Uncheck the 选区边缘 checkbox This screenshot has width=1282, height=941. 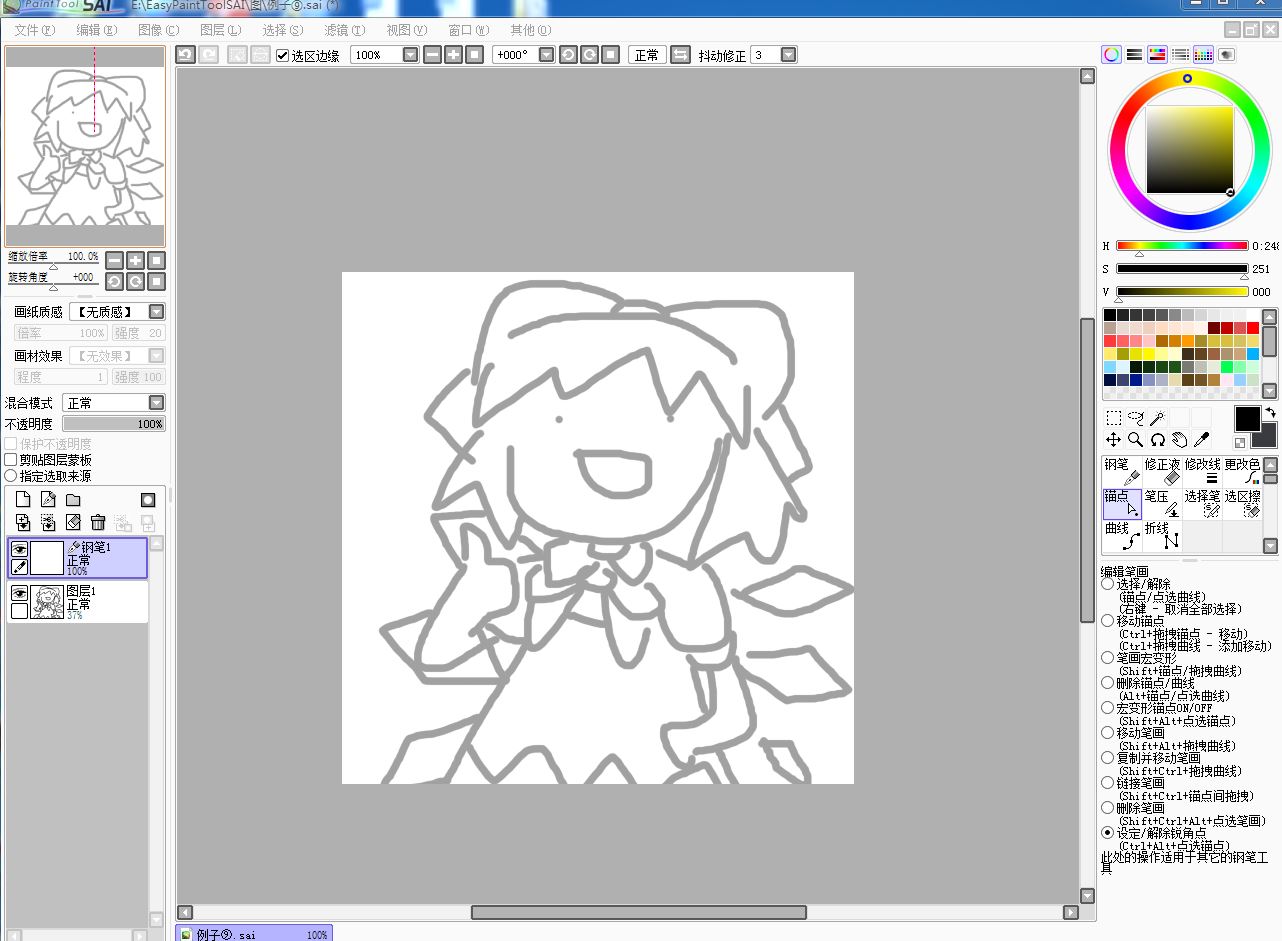click(283, 55)
